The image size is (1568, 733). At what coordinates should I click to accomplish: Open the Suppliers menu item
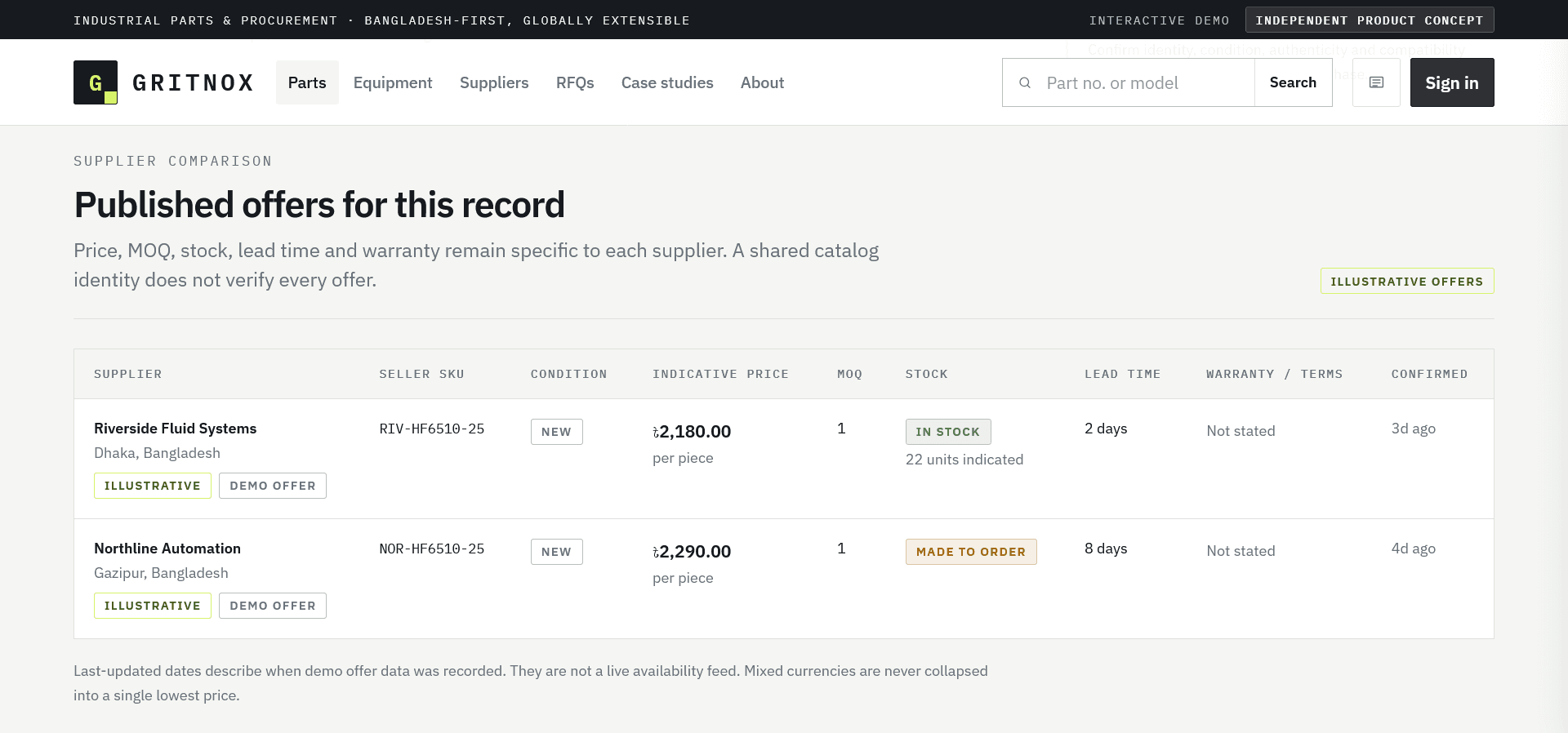(494, 82)
